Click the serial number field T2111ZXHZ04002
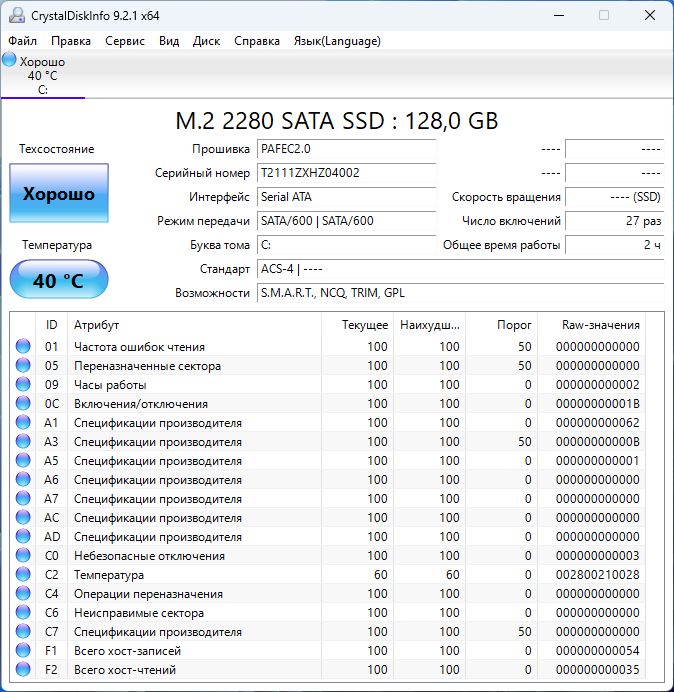 [346, 173]
